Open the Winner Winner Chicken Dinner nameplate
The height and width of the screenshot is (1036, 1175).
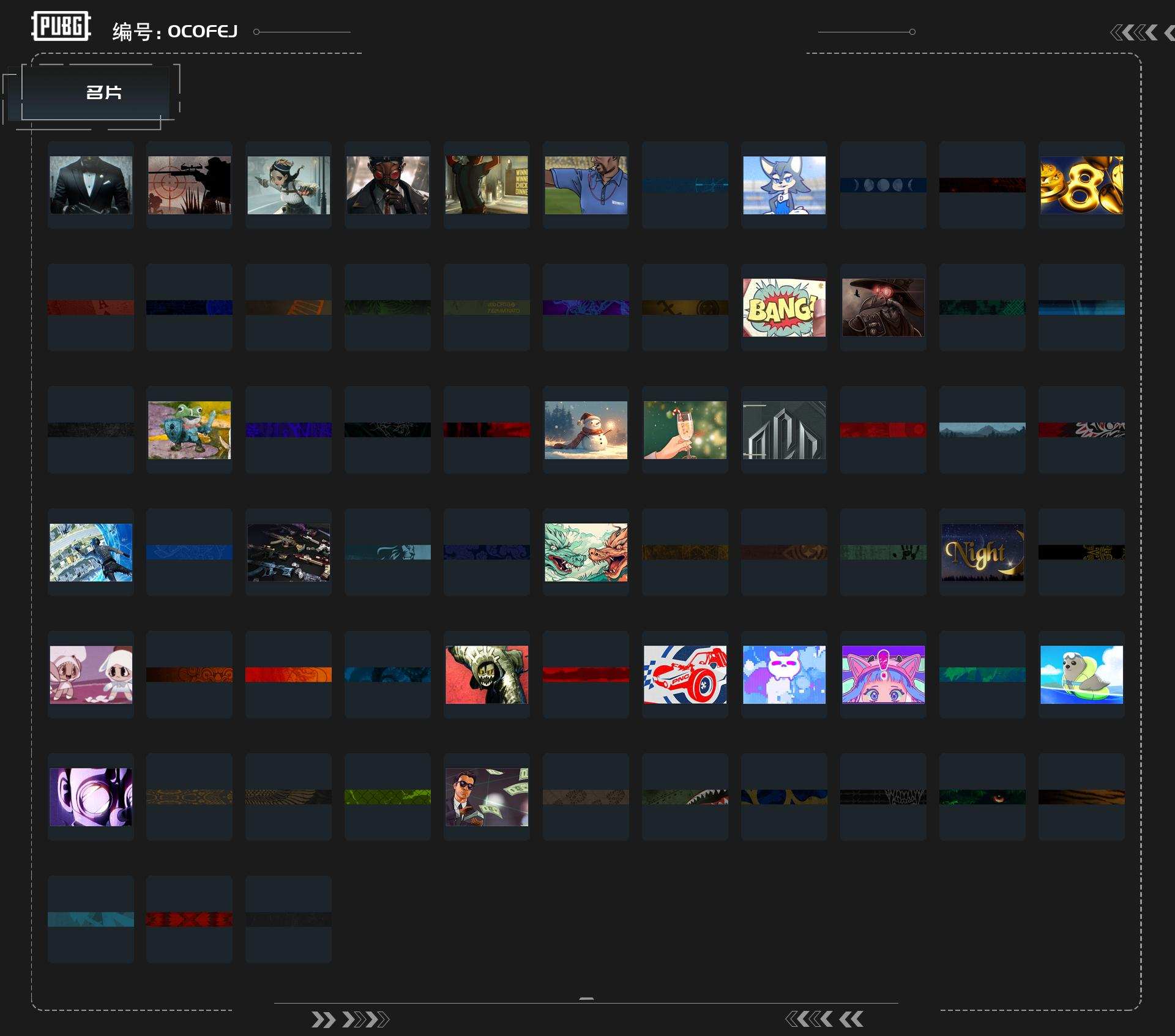(487, 185)
